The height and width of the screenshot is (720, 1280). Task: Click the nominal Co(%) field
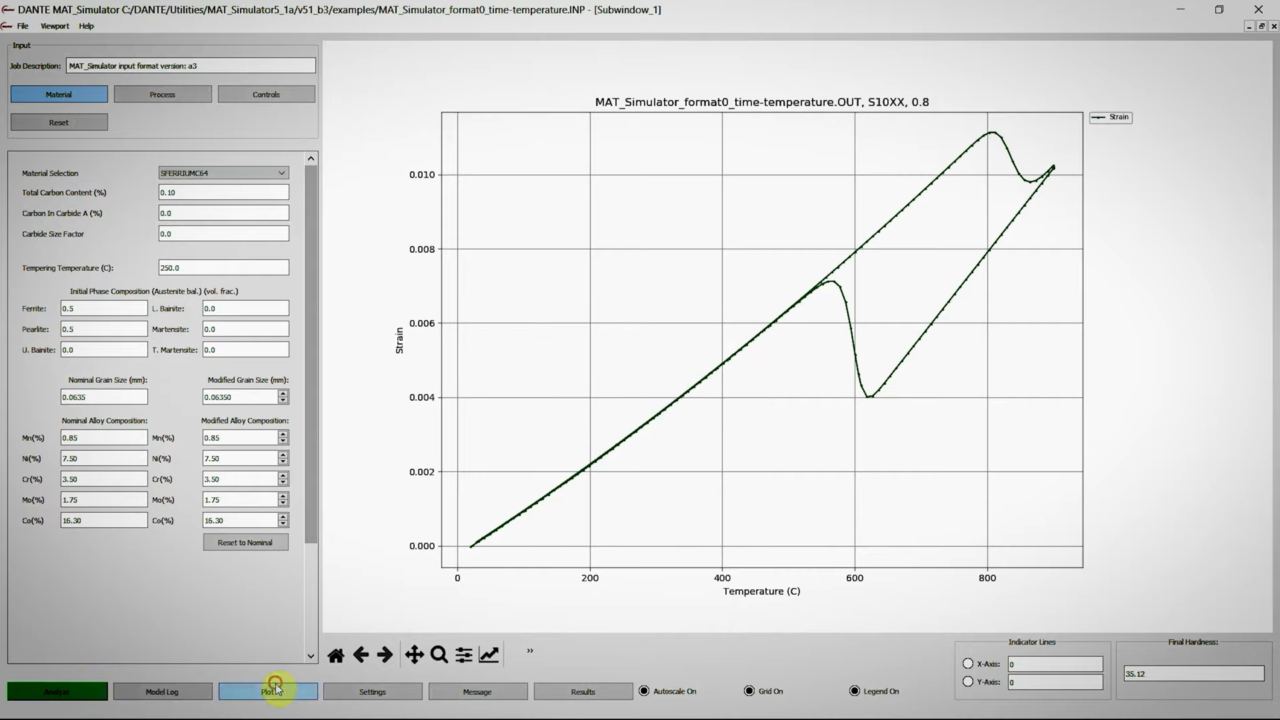[x=104, y=521]
